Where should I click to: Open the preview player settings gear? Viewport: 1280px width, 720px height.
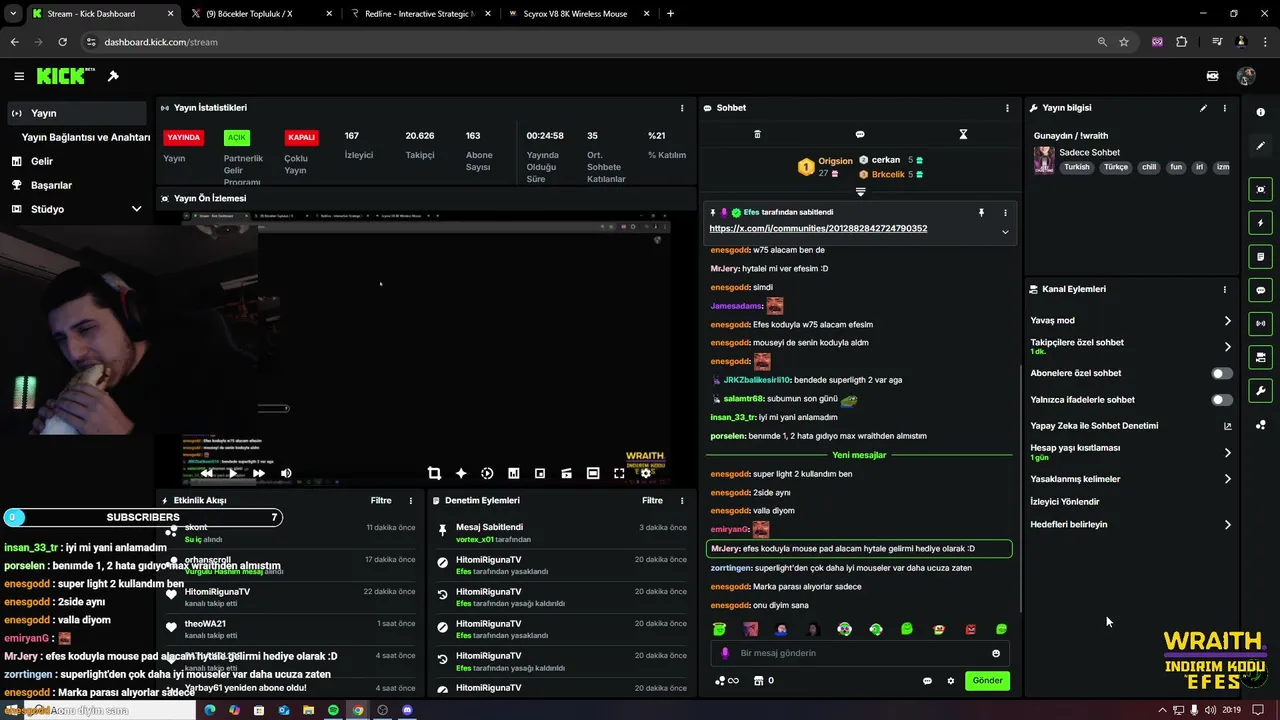pyautogui.click(x=646, y=473)
